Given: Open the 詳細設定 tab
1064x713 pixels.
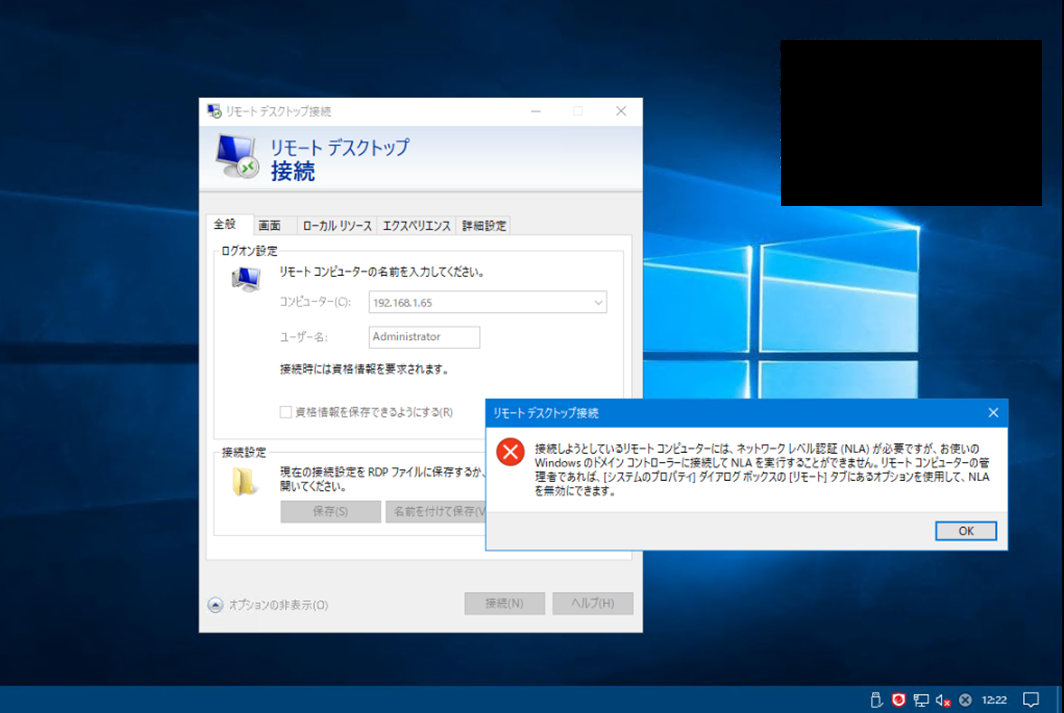Looking at the screenshot, I should pos(483,226).
